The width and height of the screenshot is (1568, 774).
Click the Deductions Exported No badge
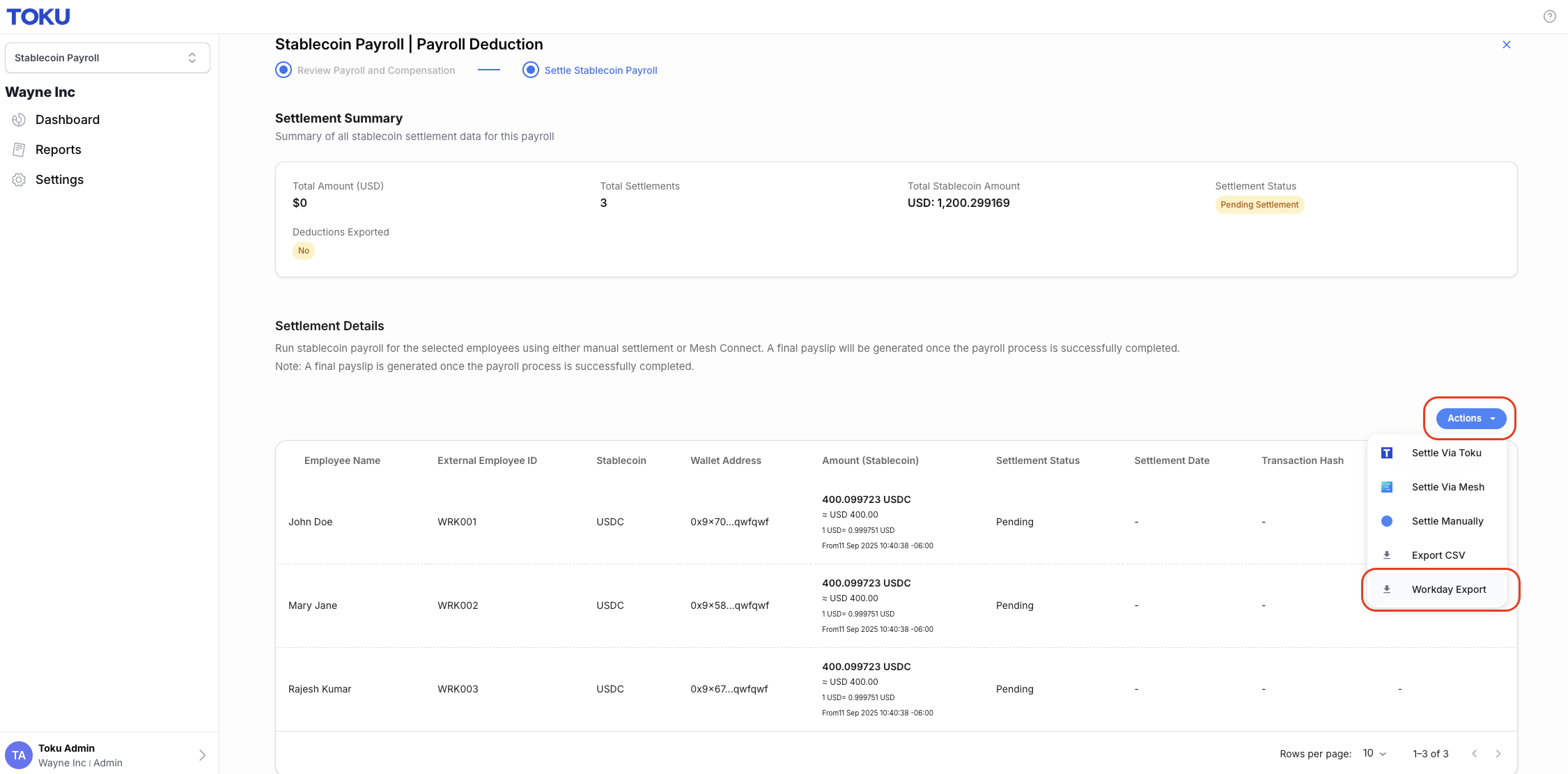(304, 251)
